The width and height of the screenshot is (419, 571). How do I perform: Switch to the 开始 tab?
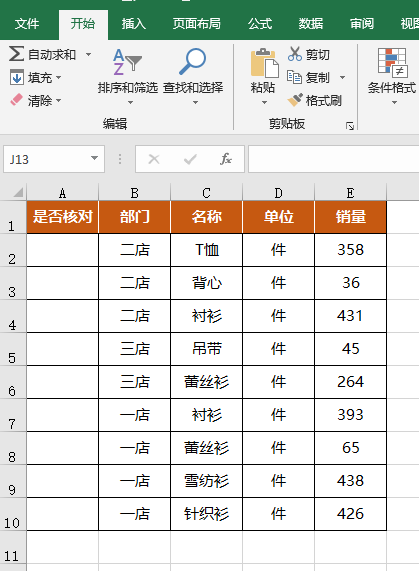pos(83,24)
